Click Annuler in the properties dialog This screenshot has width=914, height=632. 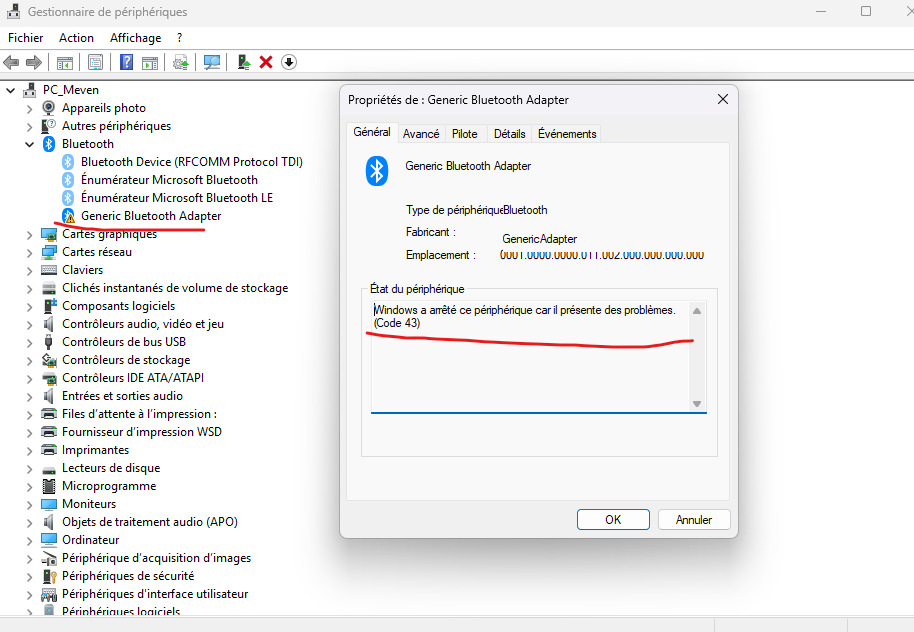[694, 519]
